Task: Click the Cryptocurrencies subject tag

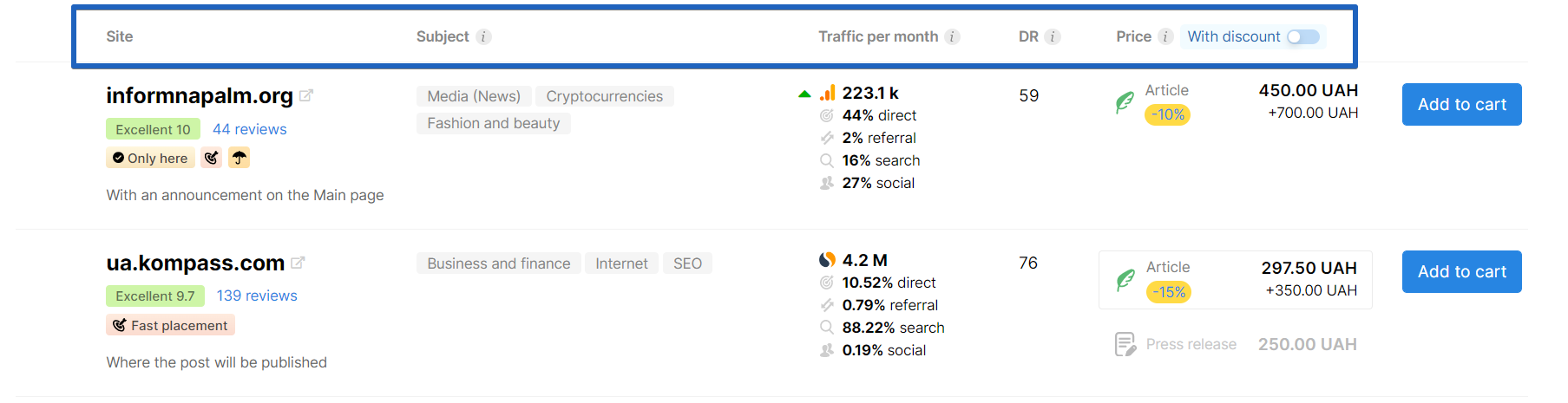Action: coord(604,96)
